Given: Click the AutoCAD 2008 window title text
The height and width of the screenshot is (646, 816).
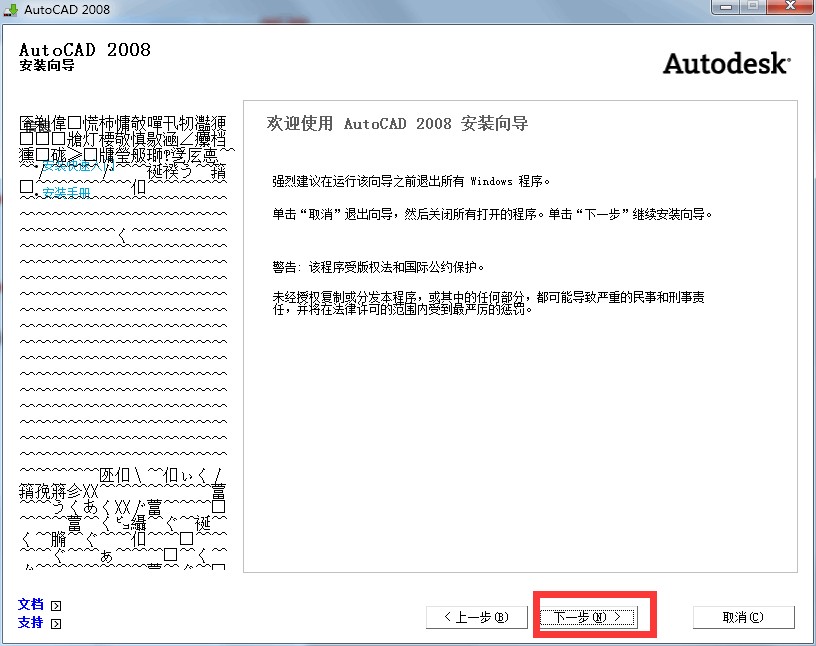Looking at the screenshot, I should [68, 9].
